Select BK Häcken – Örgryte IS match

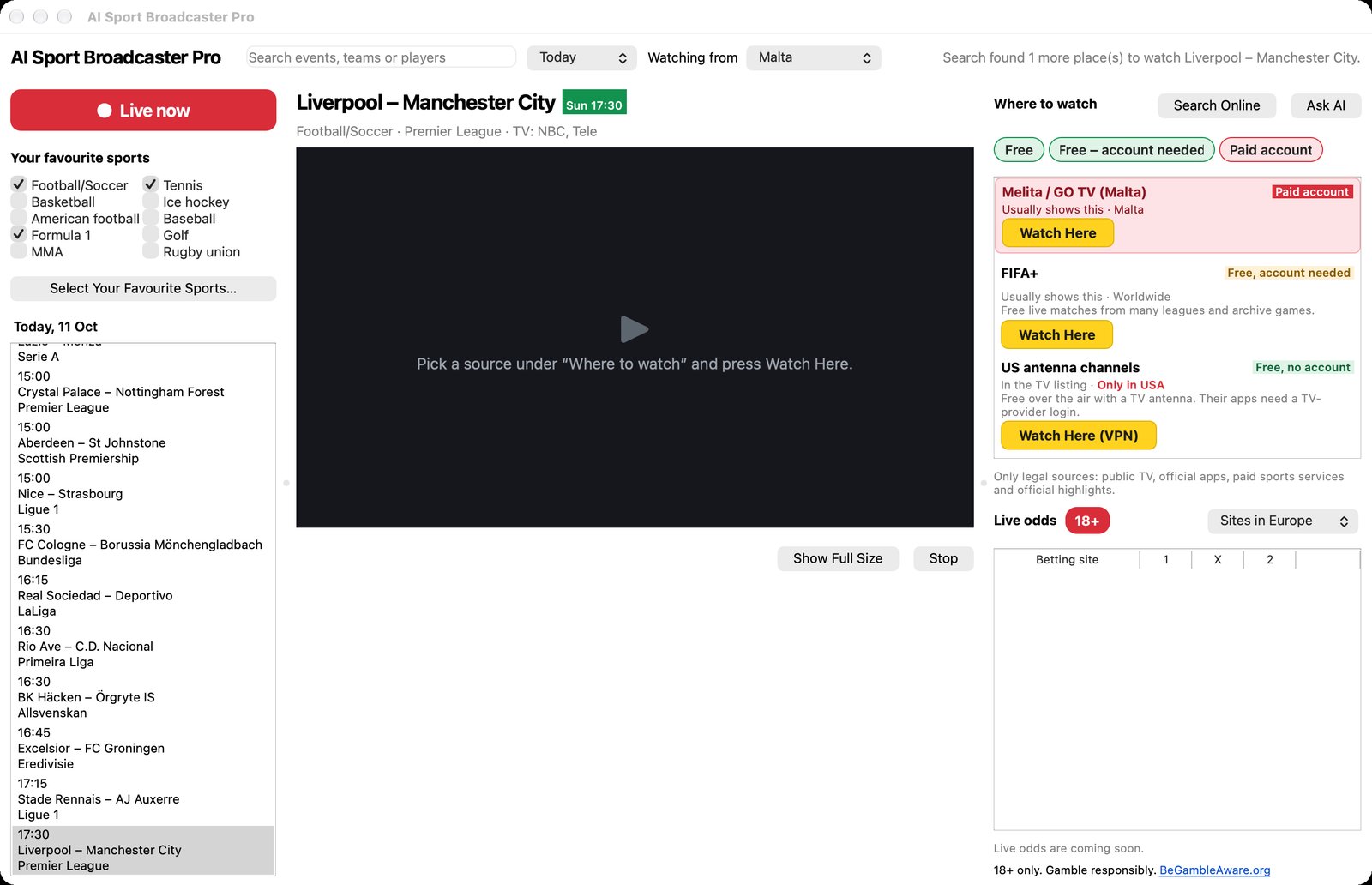pos(143,697)
